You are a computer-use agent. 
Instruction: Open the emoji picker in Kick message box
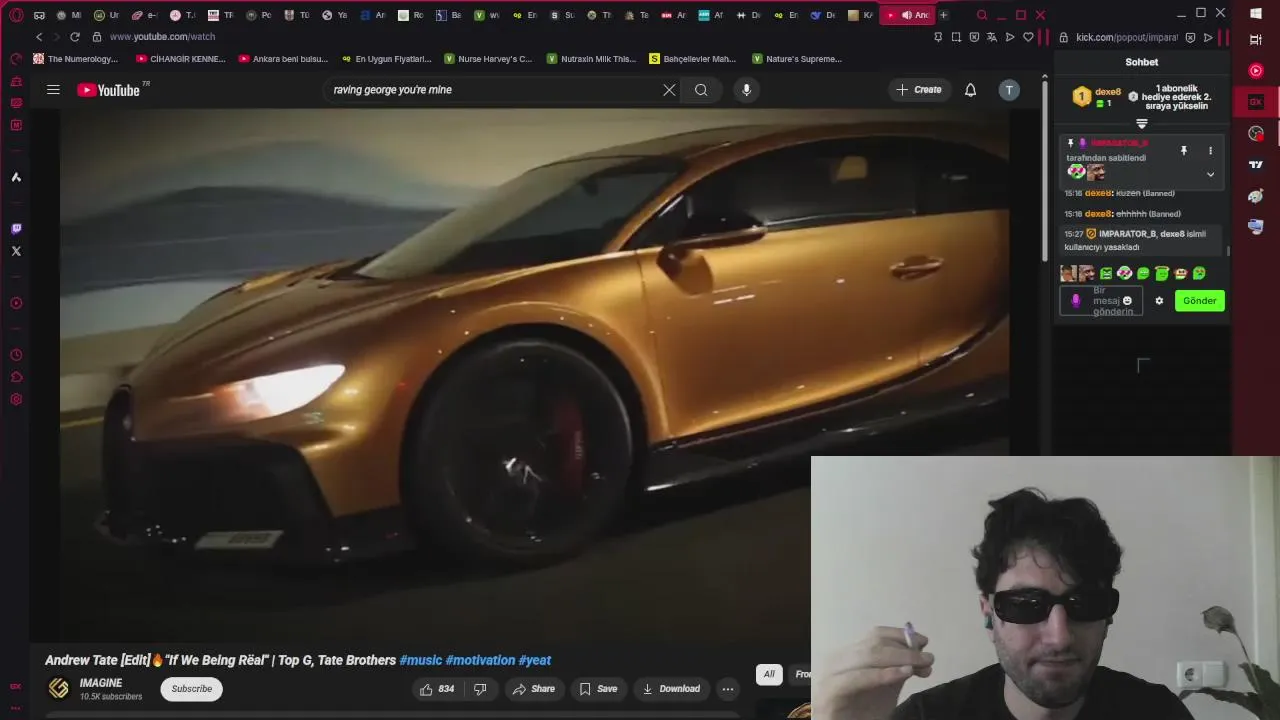tap(1127, 301)
